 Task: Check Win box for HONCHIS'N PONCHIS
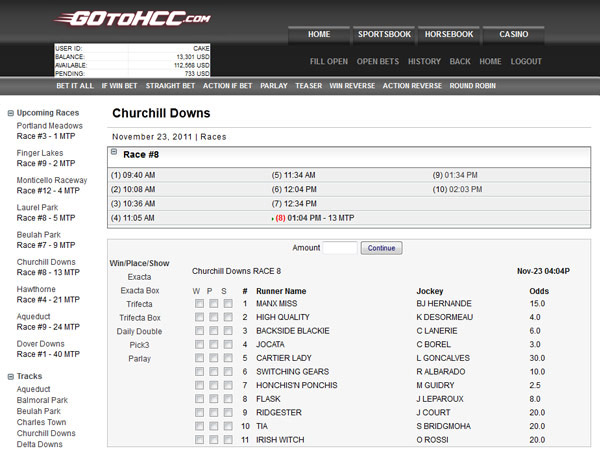[x=199, y=385]
